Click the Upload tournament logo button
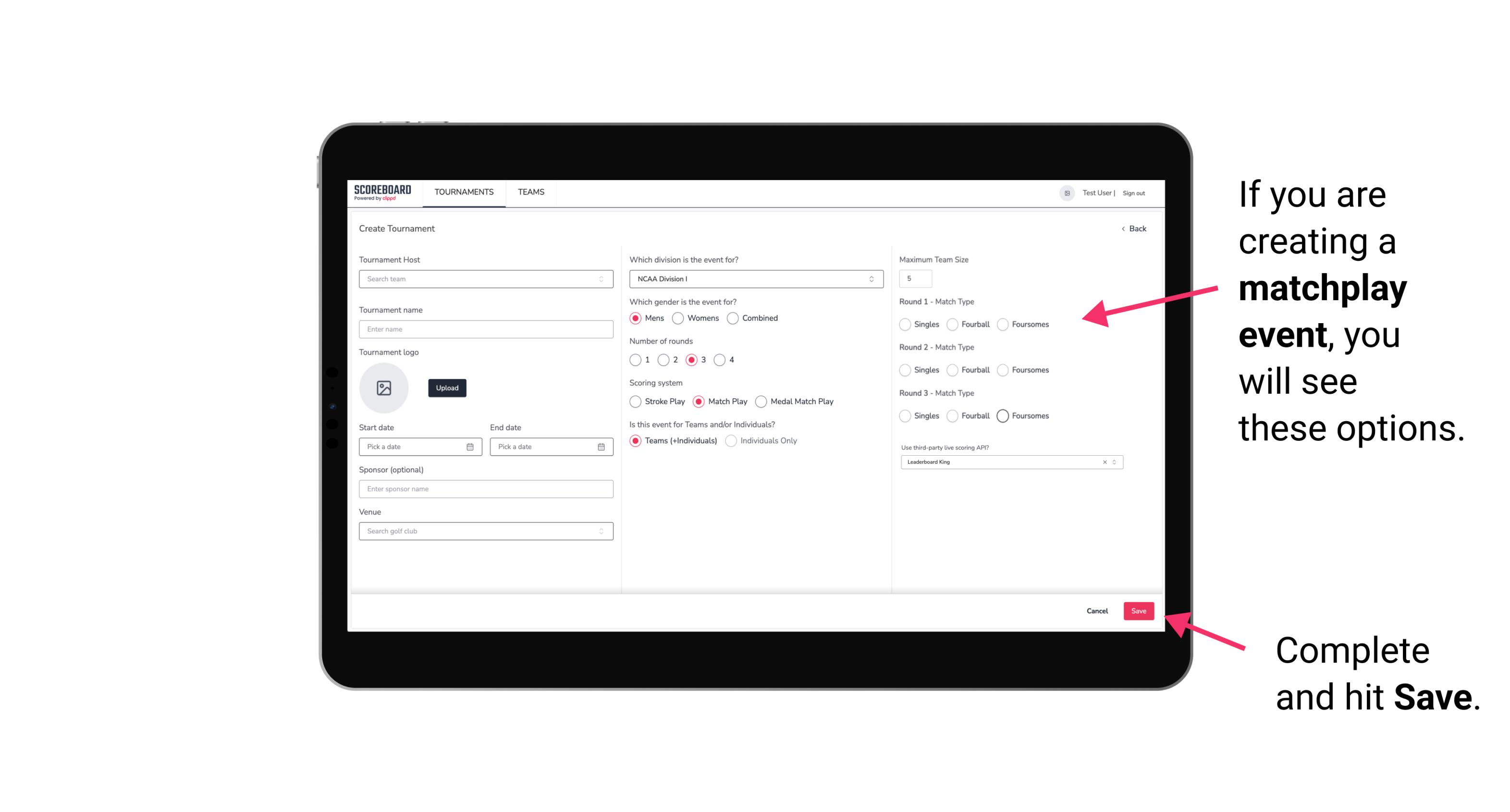1510x812 pixels. click(x=447, y=388)
